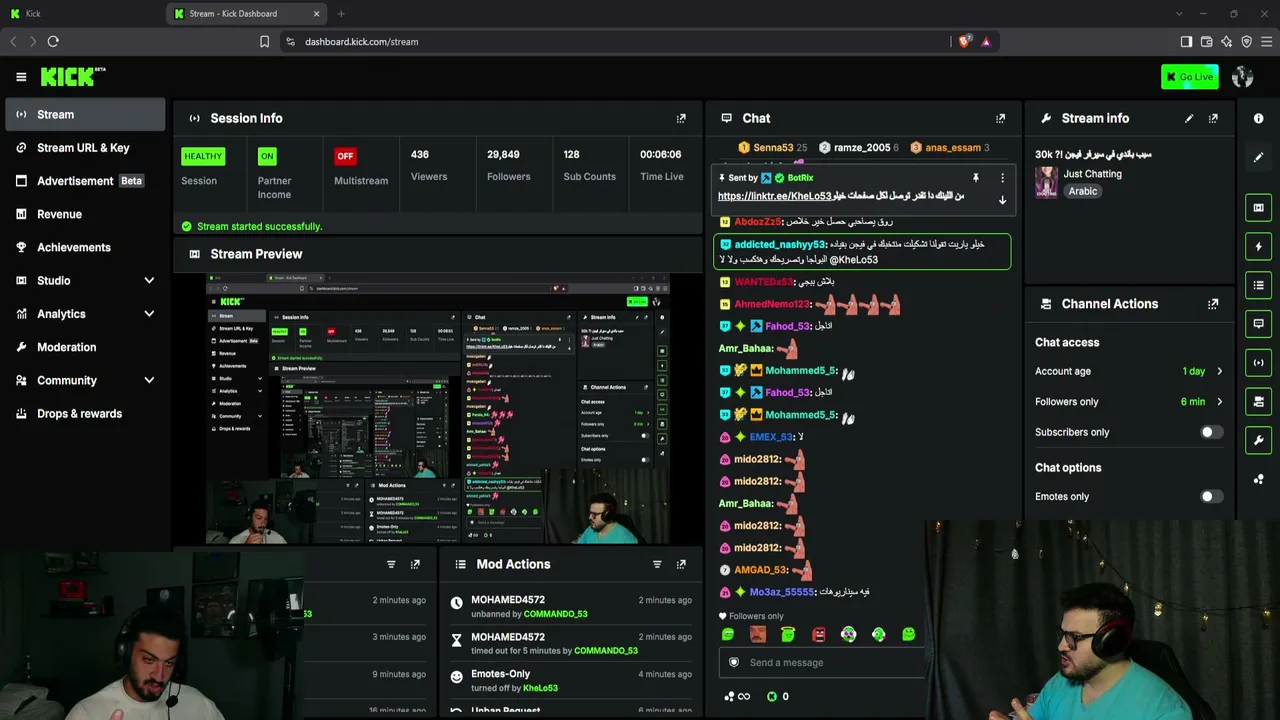Open the linktr.ee/KheLo53 link in pinned message

tap(775, 196)
